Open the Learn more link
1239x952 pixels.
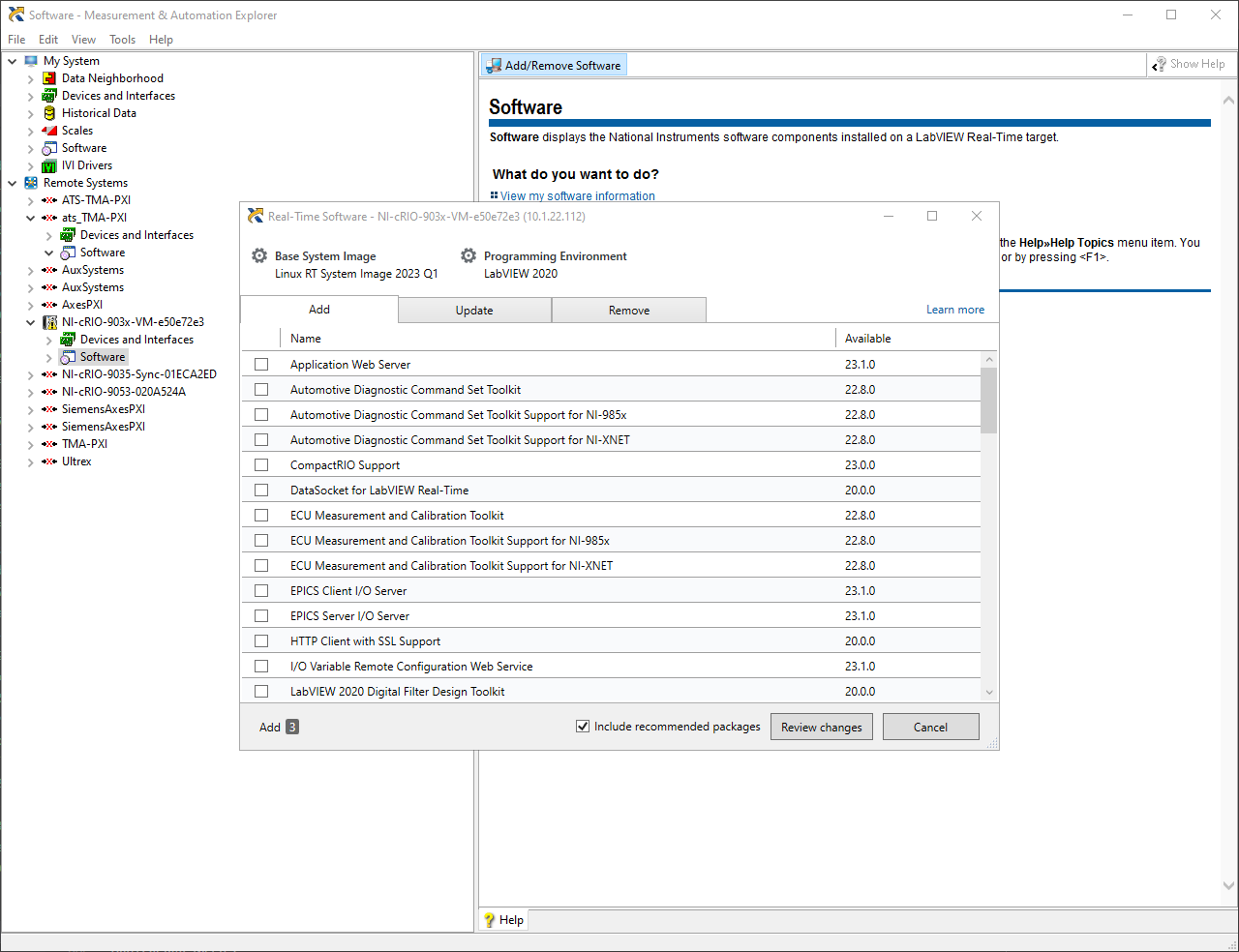(x=955, y=310)
